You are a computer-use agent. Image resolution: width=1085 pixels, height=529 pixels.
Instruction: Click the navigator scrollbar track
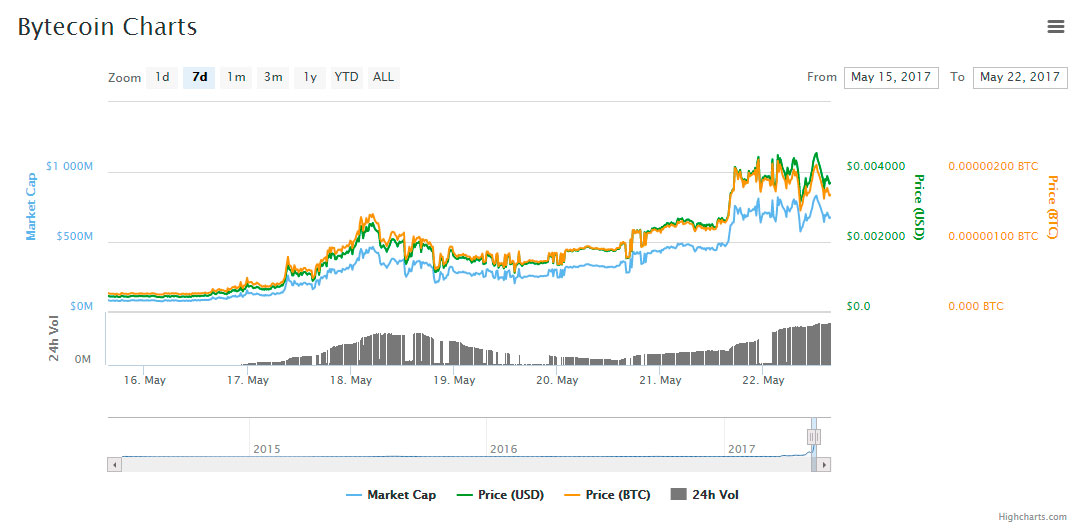coord(466,465)
